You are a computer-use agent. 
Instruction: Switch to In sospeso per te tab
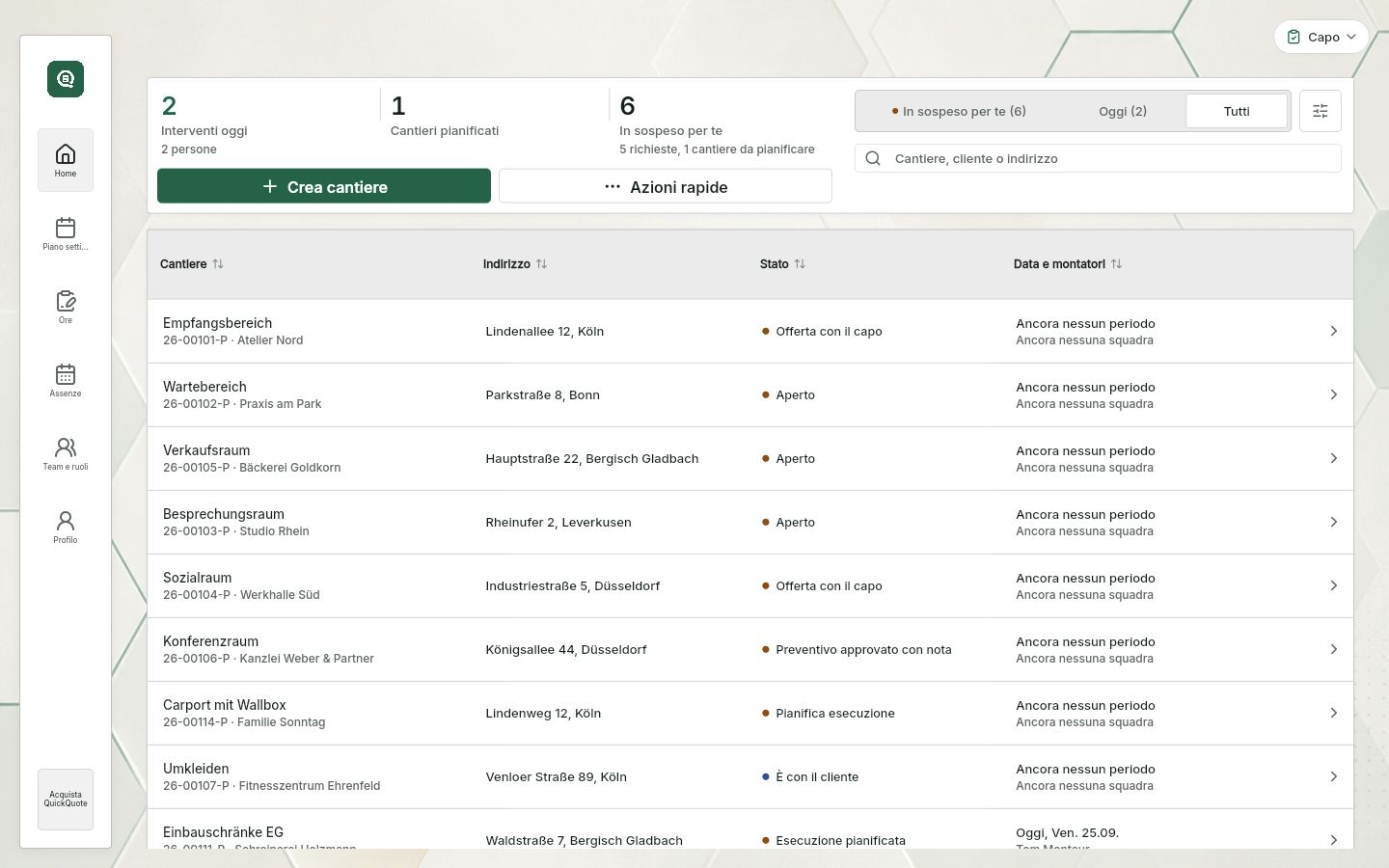click(x=959, y=111)
